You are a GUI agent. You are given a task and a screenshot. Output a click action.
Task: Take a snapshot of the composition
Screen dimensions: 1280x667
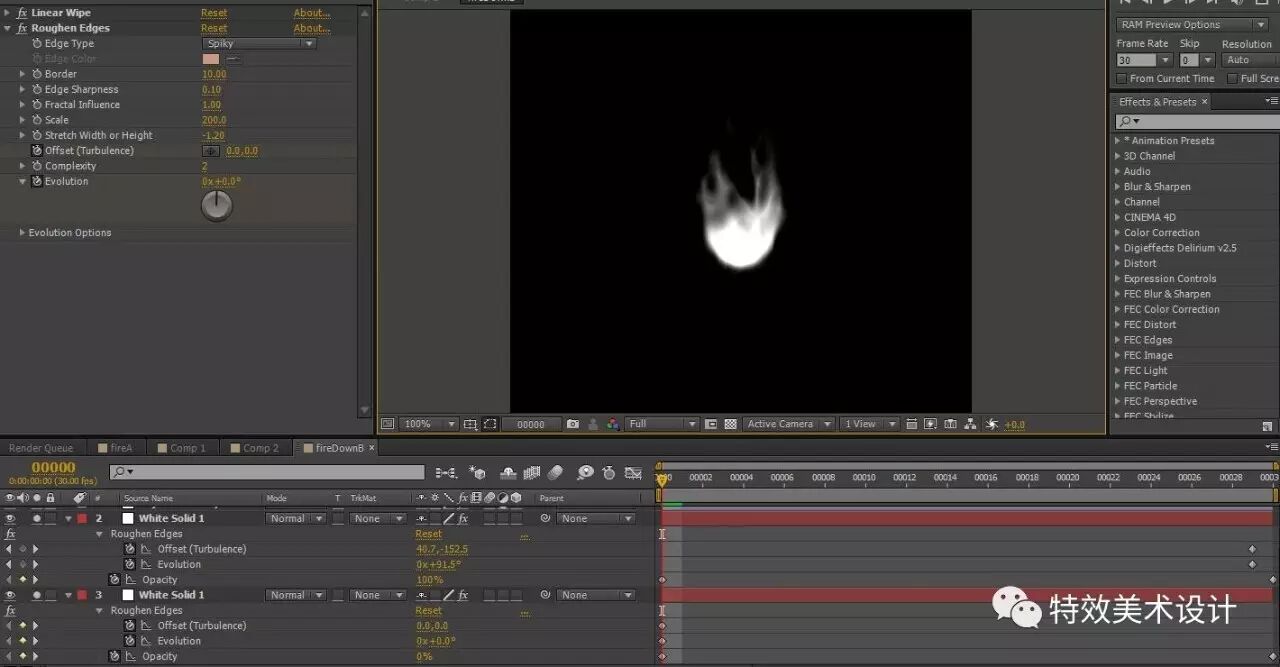pyautogui.click(x=572, y=424)
